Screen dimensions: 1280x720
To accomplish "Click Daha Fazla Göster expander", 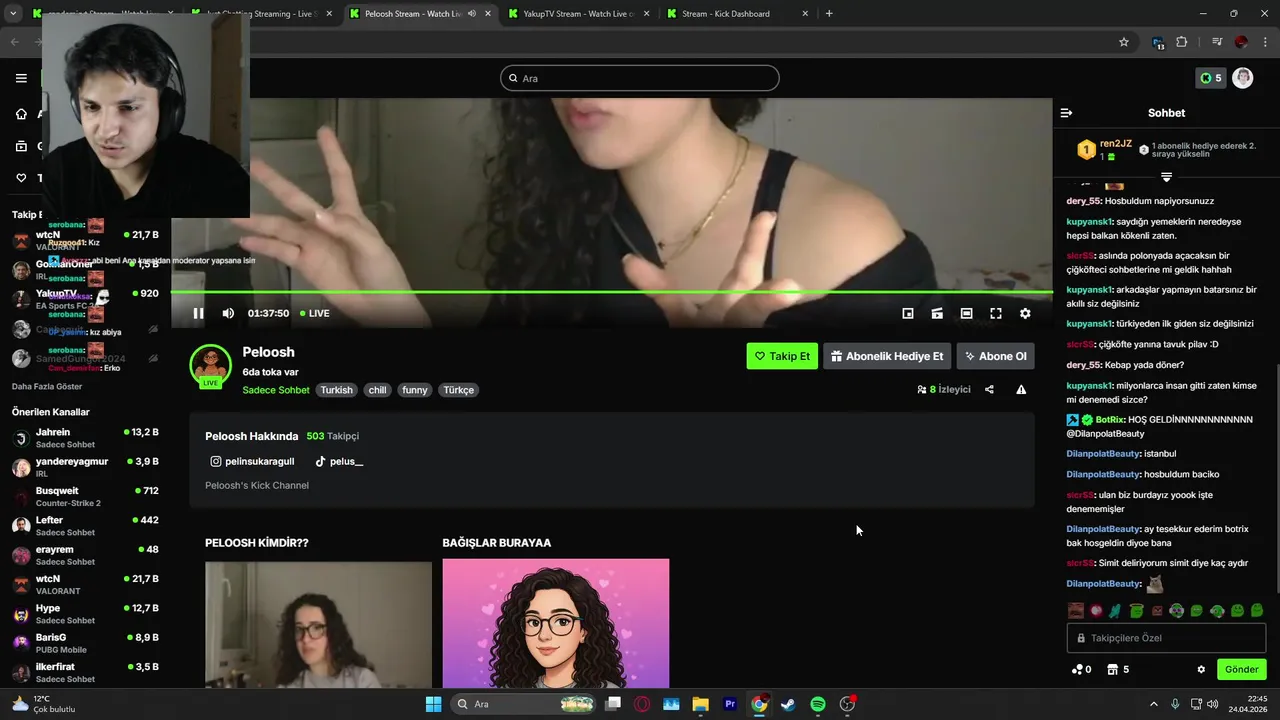I will tap(47, 386).
